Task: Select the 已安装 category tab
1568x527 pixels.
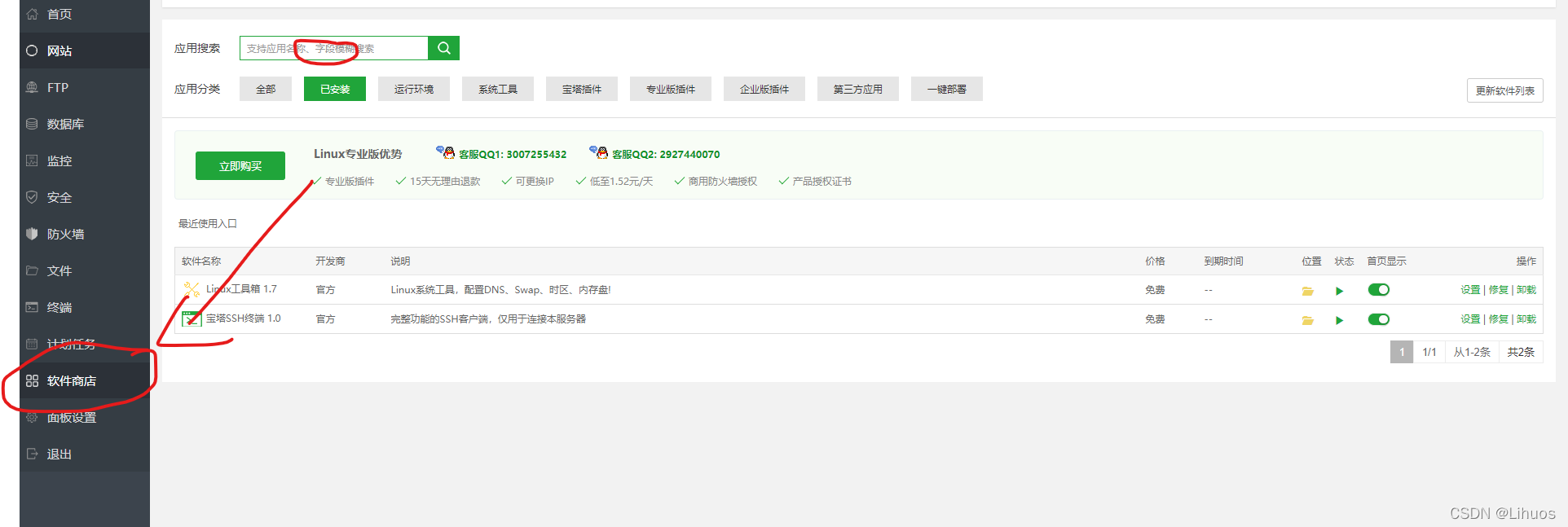Action: tap(335, 89)
